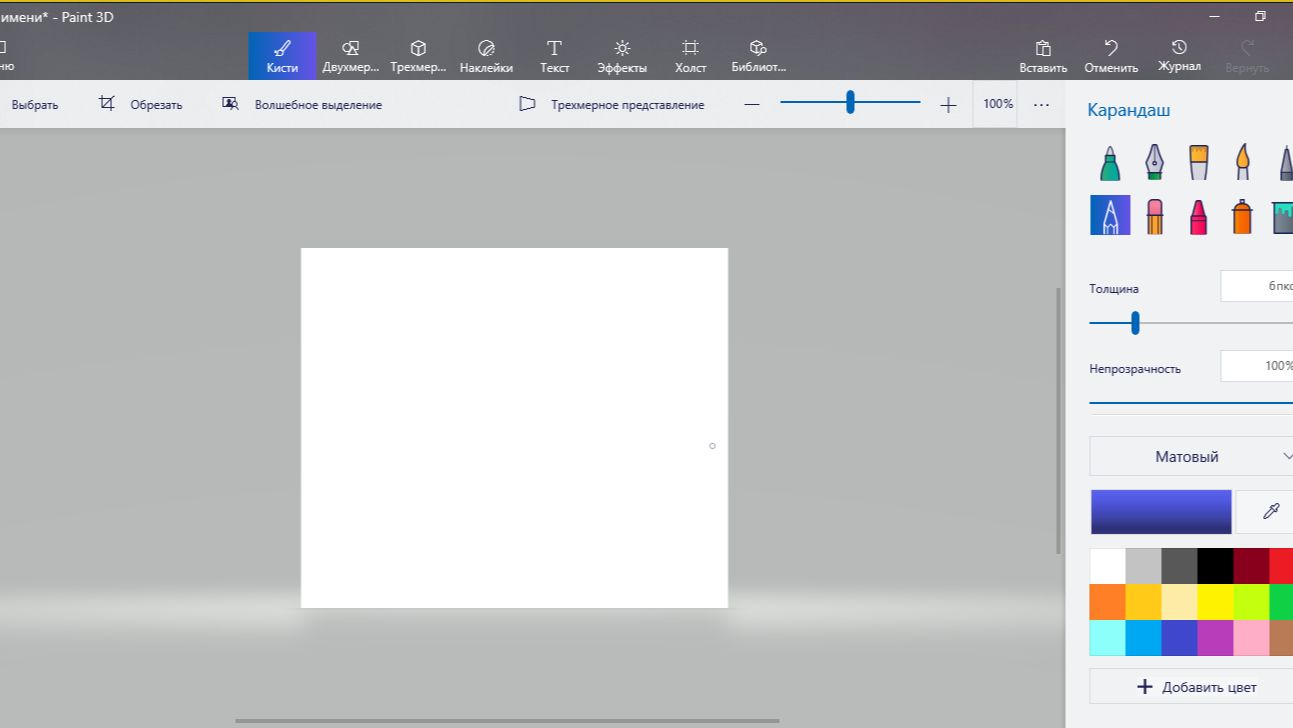Click the horizontal canvas scrollbar
The width and height of the screenshot is (1293, 728).
[x=507, y=720]
